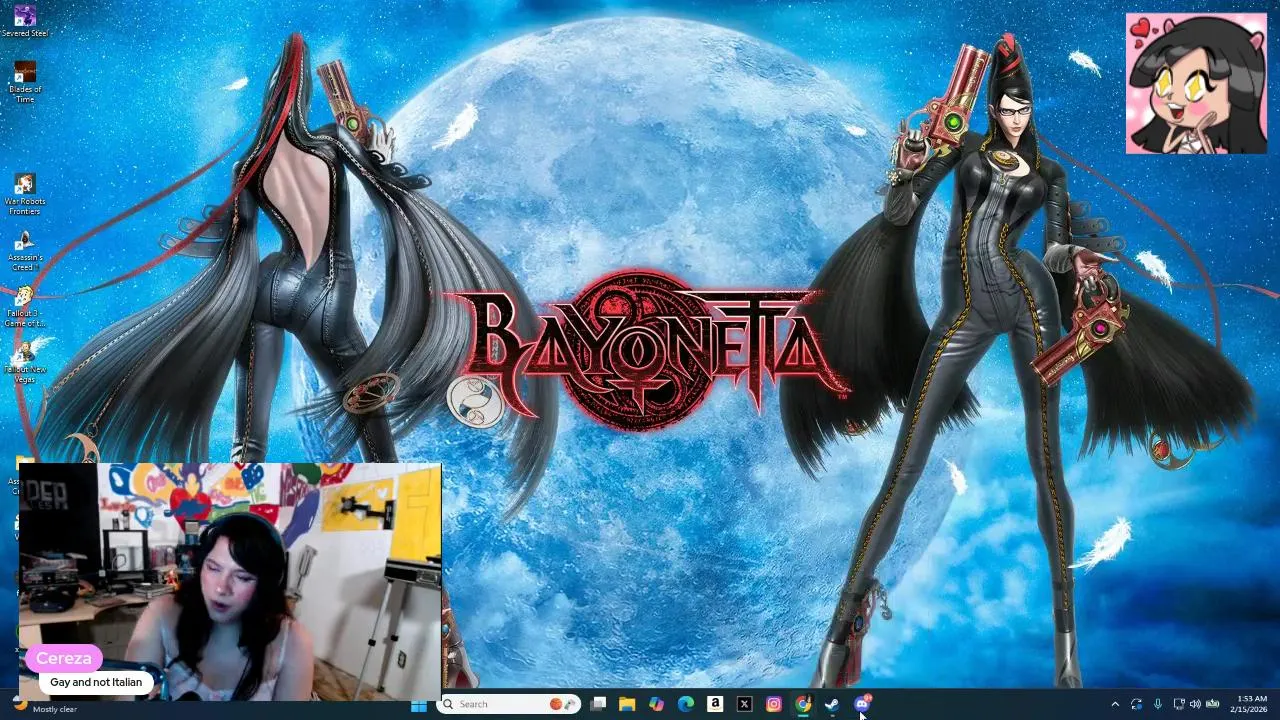
Task: Open Task View in the taskbar
Action: 598,704
